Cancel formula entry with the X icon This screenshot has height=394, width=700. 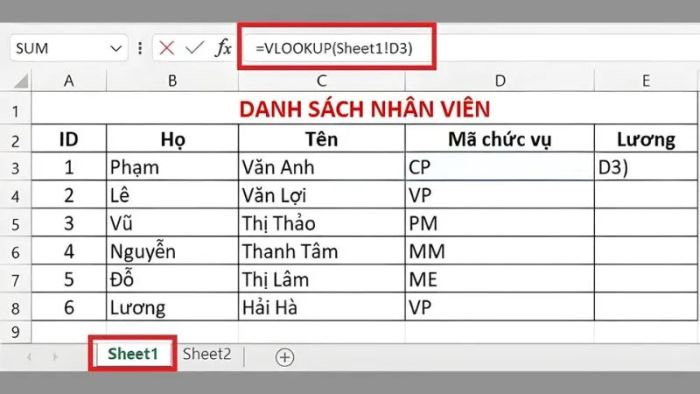click(167, 48)
